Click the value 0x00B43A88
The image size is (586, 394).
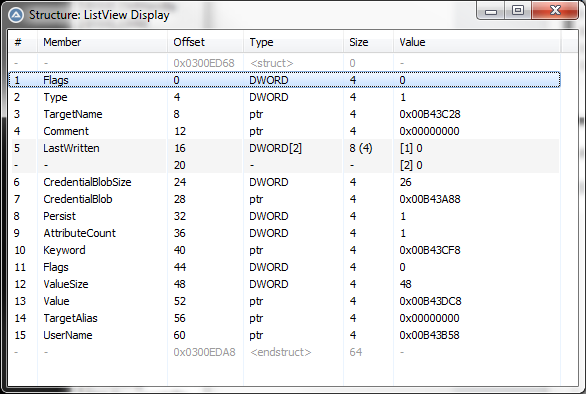point(430,199)
